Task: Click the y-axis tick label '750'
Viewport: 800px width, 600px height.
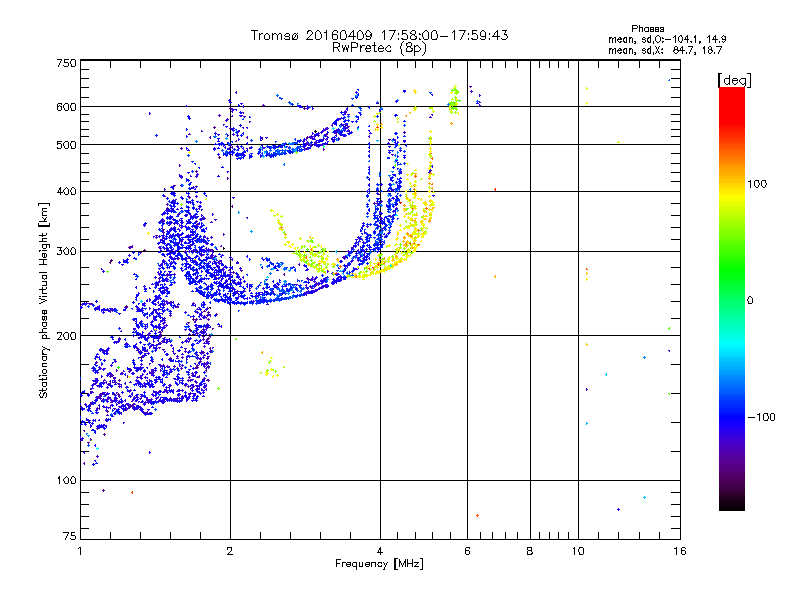Action: [66, 63]
